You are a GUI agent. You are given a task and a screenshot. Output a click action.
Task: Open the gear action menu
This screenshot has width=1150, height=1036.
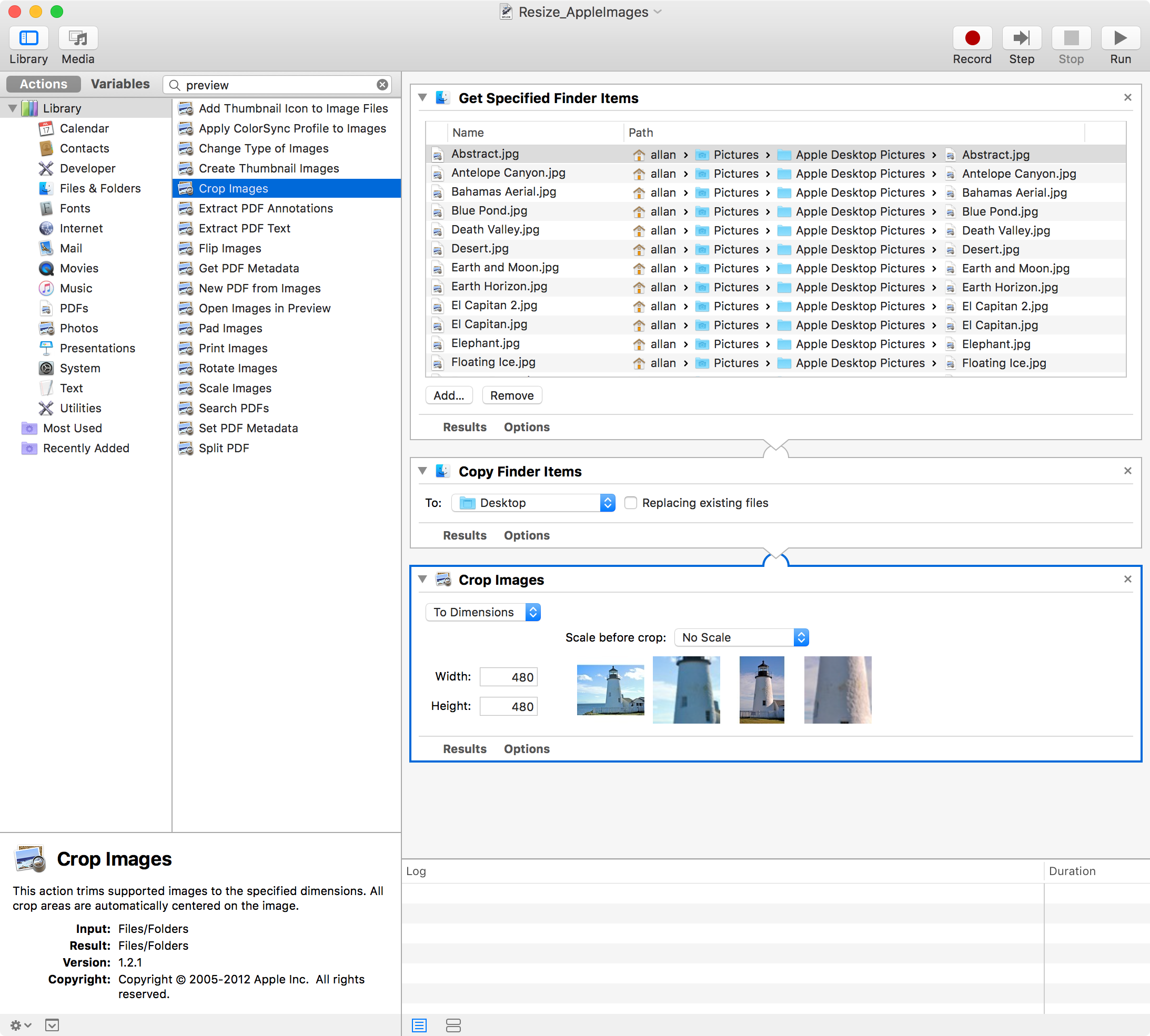[20, 1025]
